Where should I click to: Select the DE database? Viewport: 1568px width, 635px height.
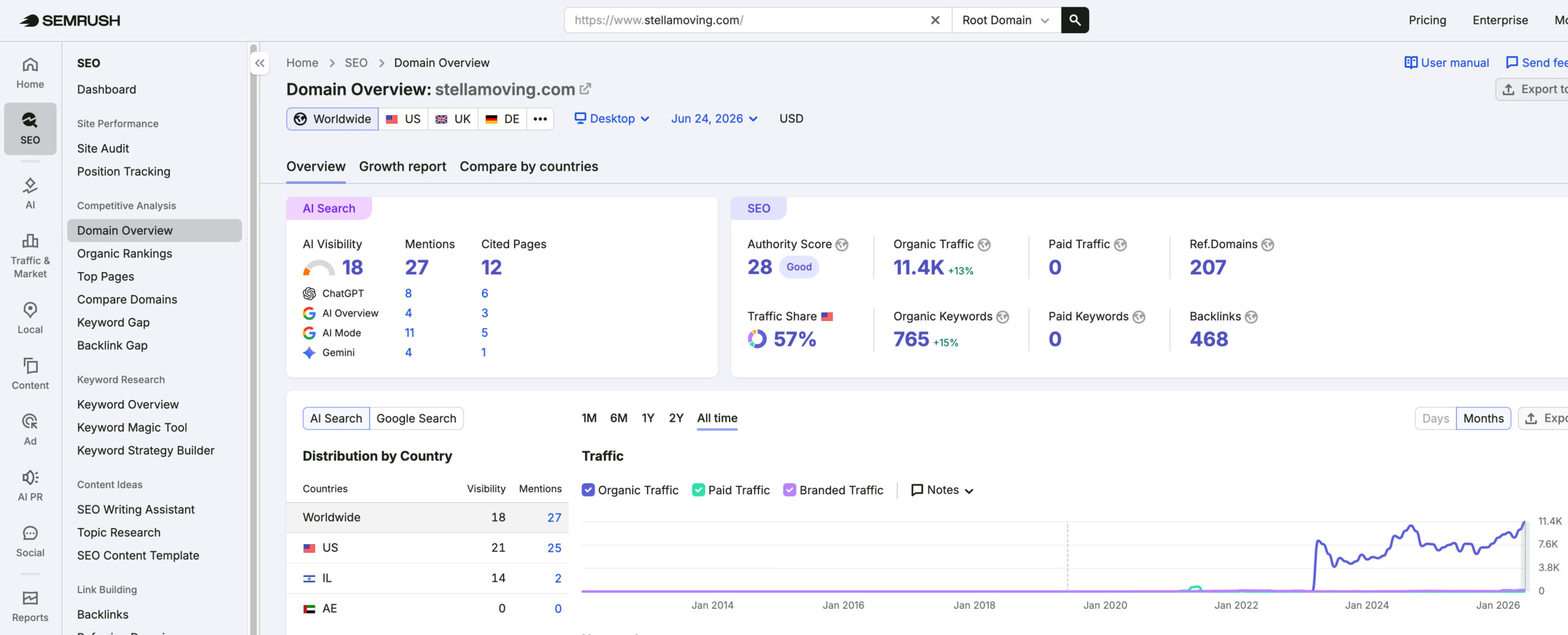pyautogui.click(x=502, y=119)
